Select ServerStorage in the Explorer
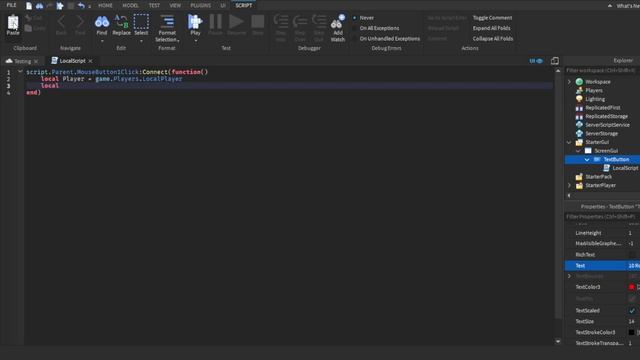Viewport: 640px width, 360px height. pyautogui.click(x=602, y=133)
